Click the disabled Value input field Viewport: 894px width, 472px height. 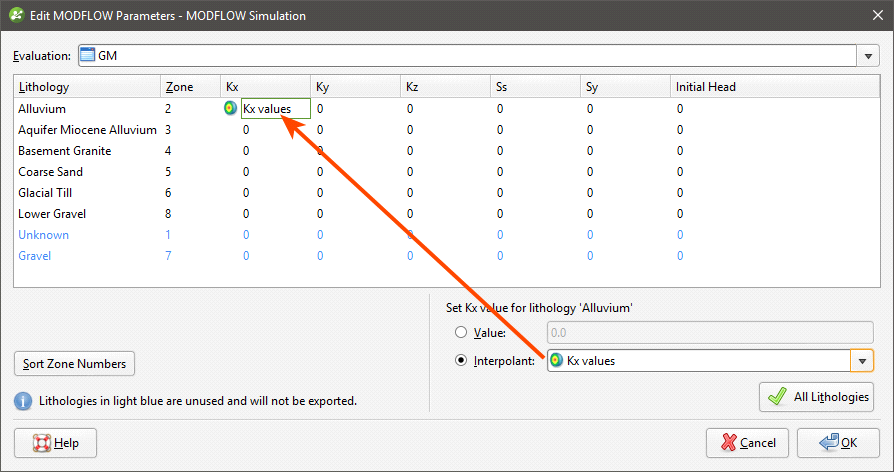pos(710,332)
